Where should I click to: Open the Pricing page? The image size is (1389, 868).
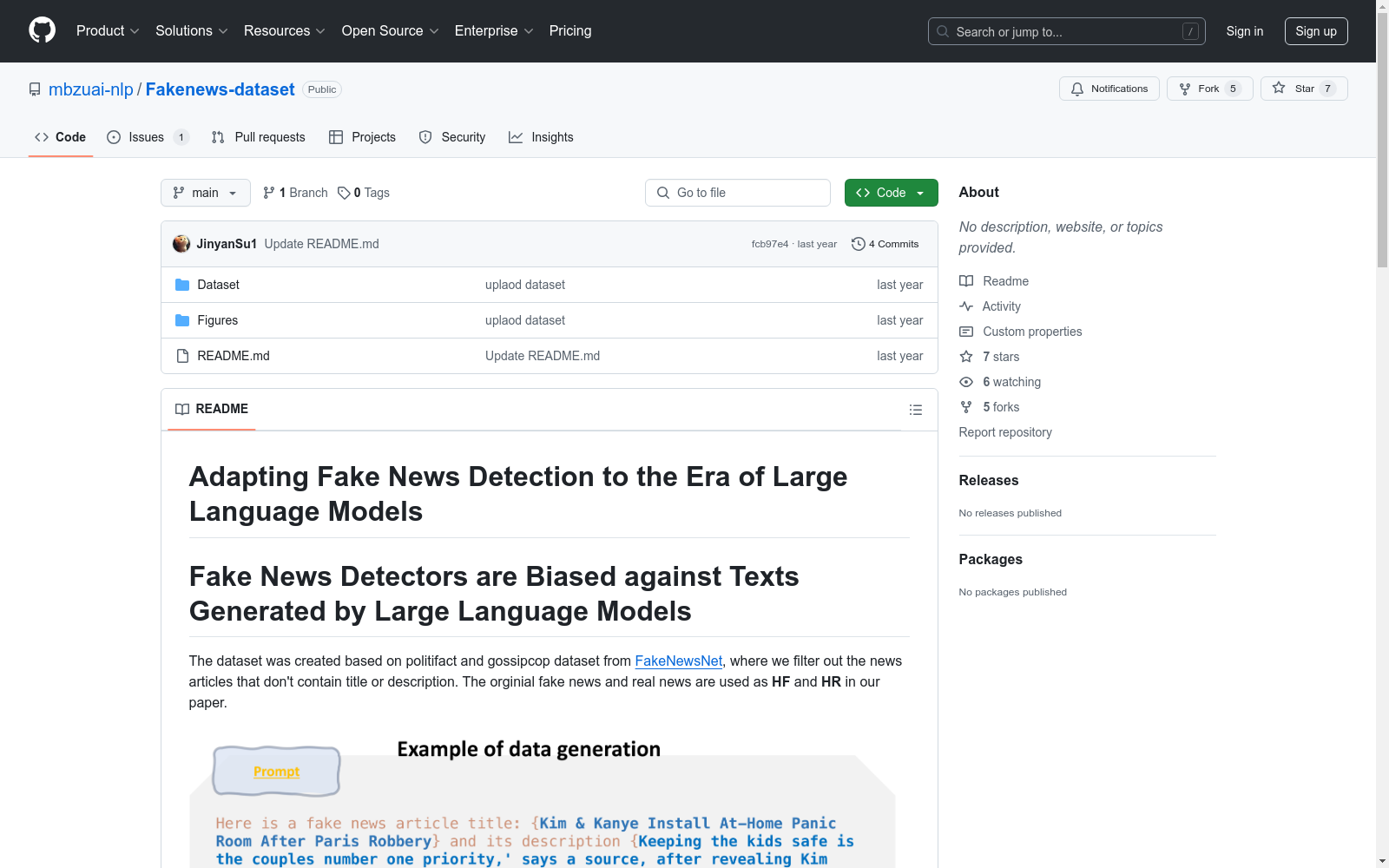(570, 30)
